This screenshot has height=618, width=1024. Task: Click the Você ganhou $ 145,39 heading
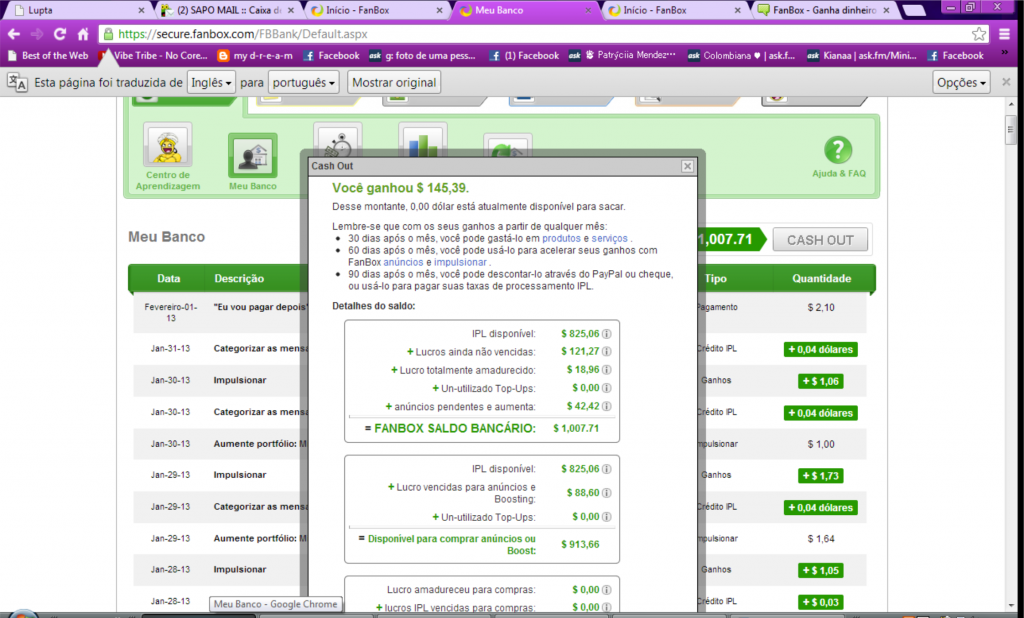pyautogui.click(x=400, y=188)
